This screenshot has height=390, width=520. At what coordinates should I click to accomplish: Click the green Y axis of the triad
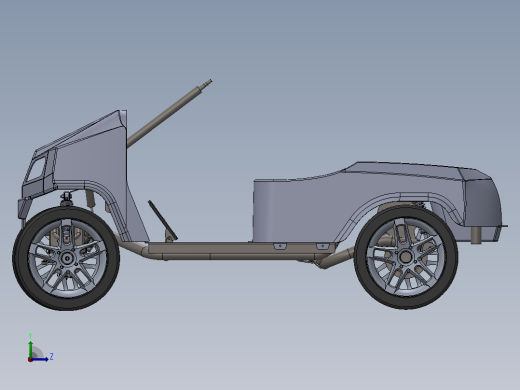(x=31, y=349)
